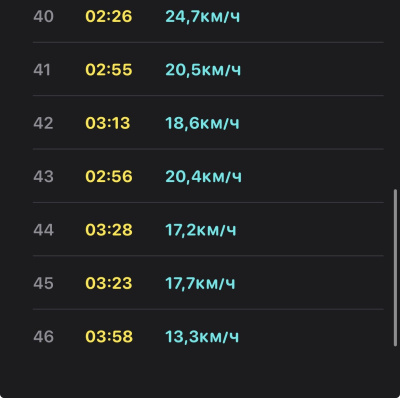Click the 18,6км/ч speed value
Image resolution: width=400 pixels, height=398 pixels.
pyautogui.click(x=202, y=123)
